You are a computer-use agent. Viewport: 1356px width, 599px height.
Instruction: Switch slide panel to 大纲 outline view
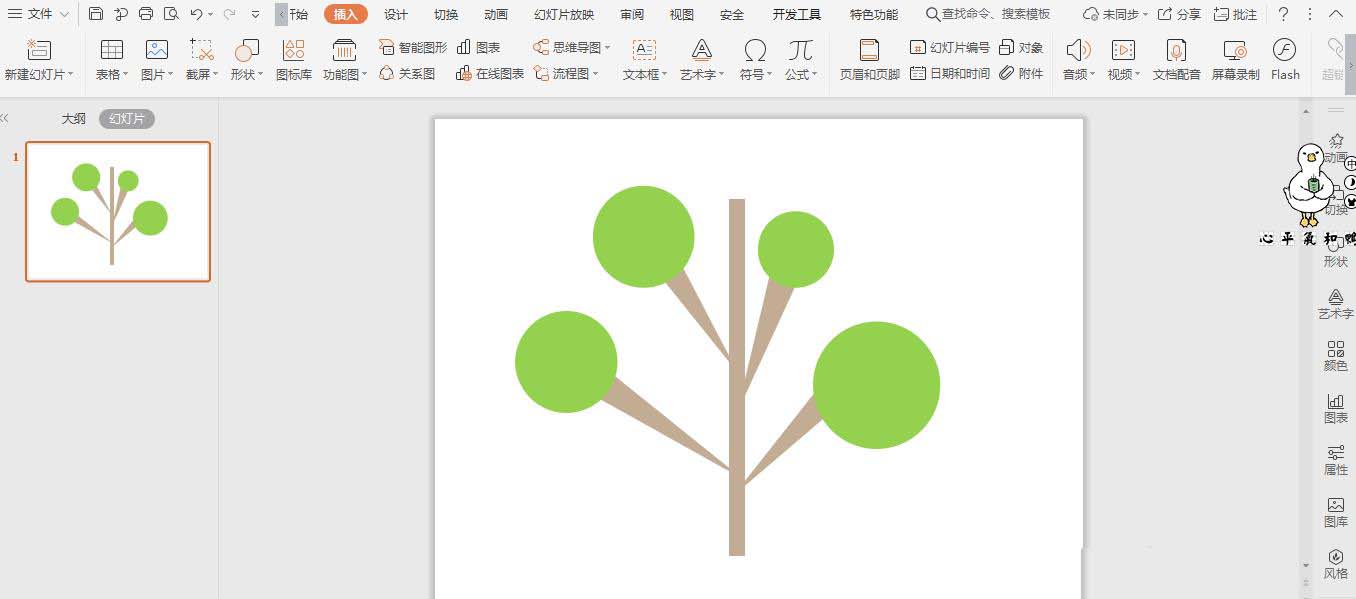[73, 119]
